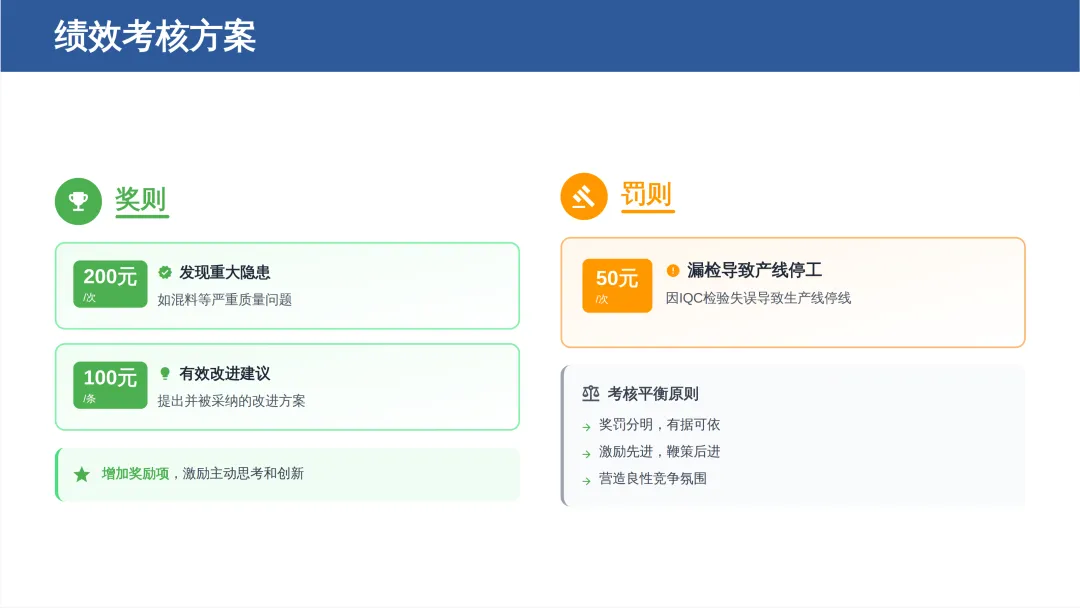Click the checkmark badge beside 发现重大隐患
The width and height of the screenshot is (1080, 608).
point(165,272)
